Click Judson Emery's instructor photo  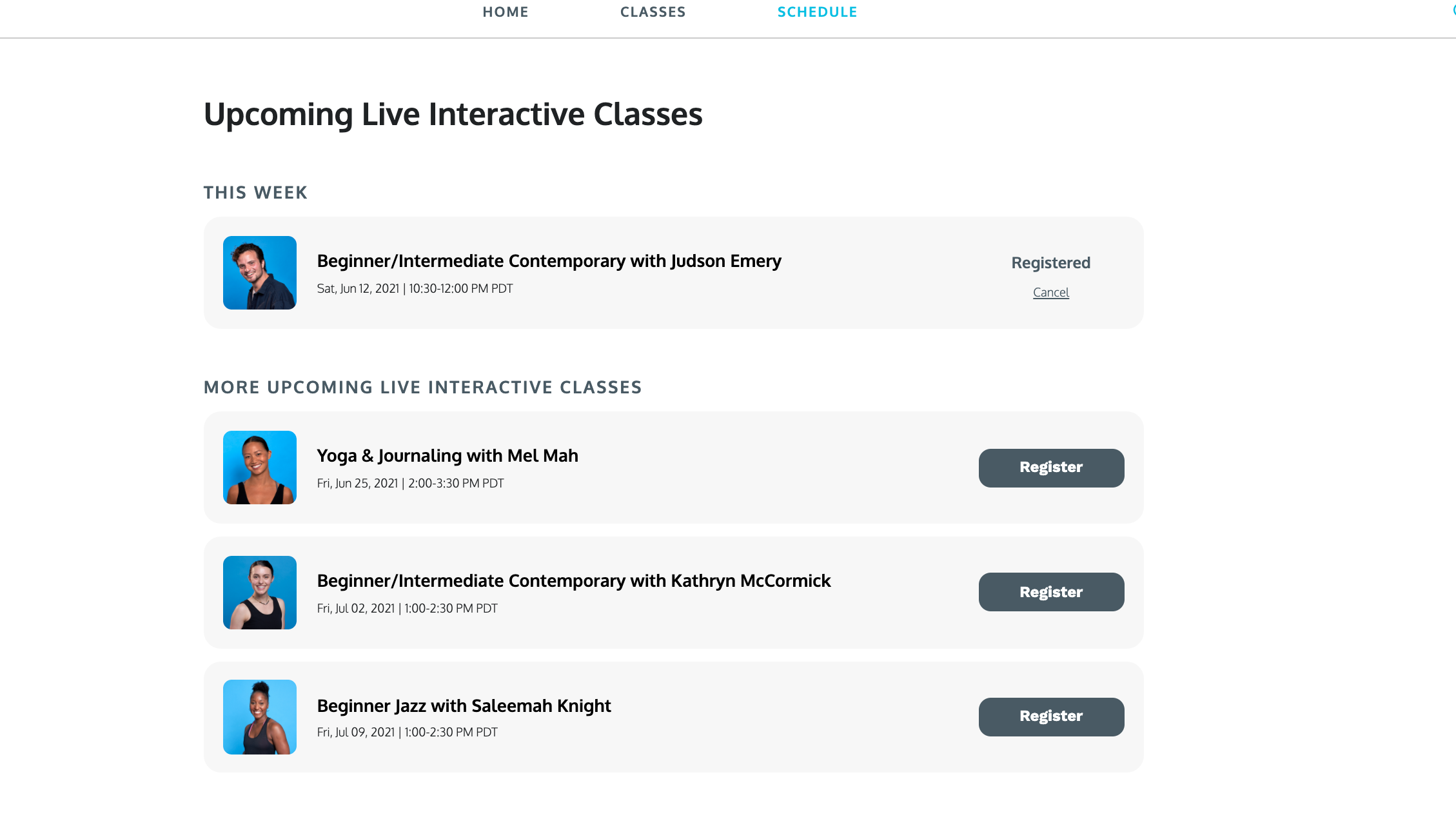259,273
